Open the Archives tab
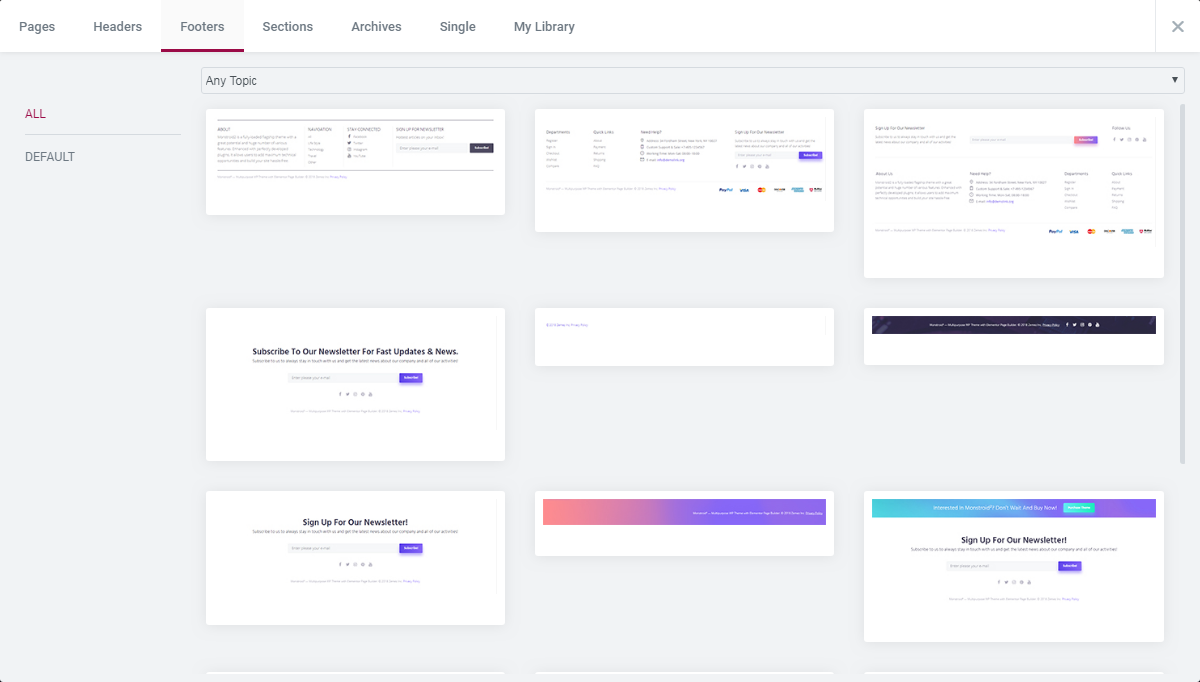 point(376,27)
